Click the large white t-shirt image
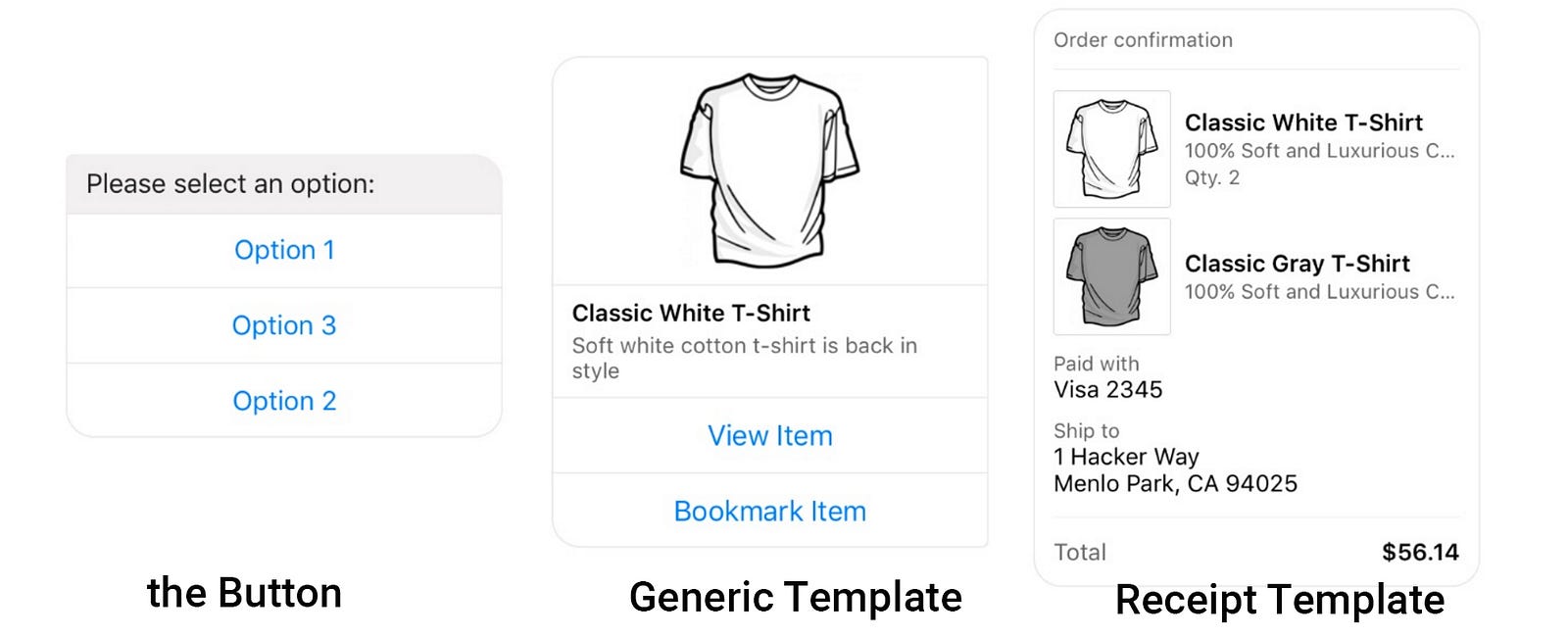Image resolution: width=1568 pixels, height=637 pixels. [769, 171]
